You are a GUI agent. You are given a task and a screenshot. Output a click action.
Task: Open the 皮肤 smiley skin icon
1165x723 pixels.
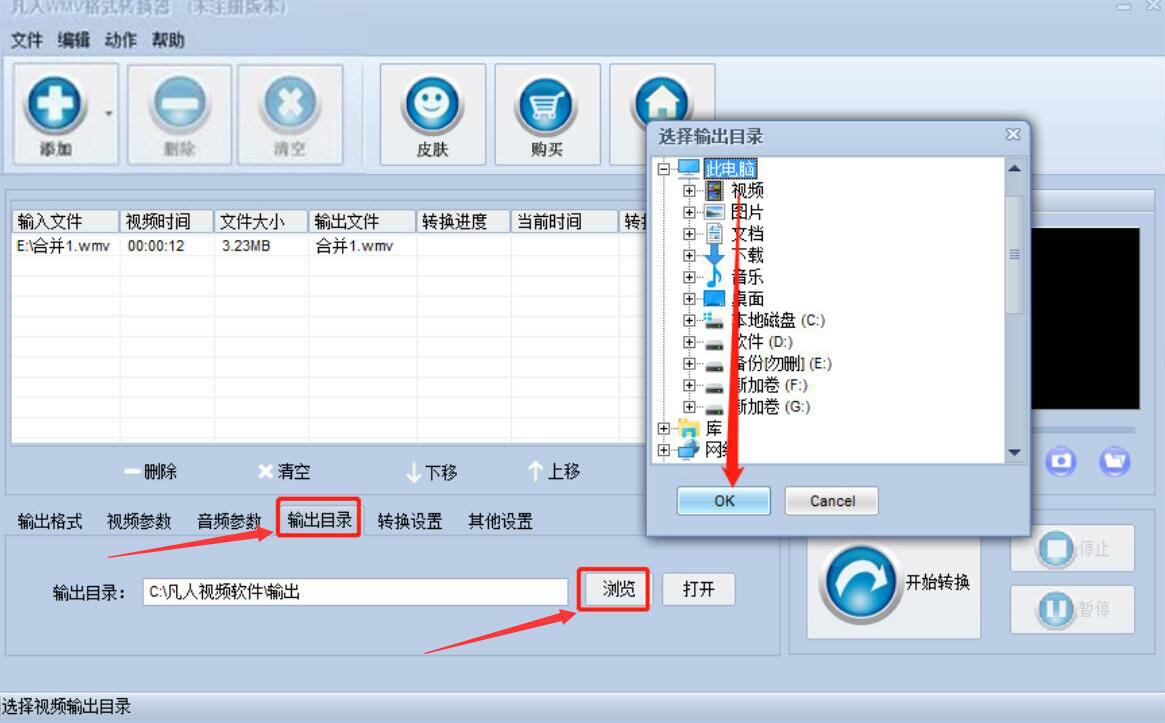pos(432,104)
